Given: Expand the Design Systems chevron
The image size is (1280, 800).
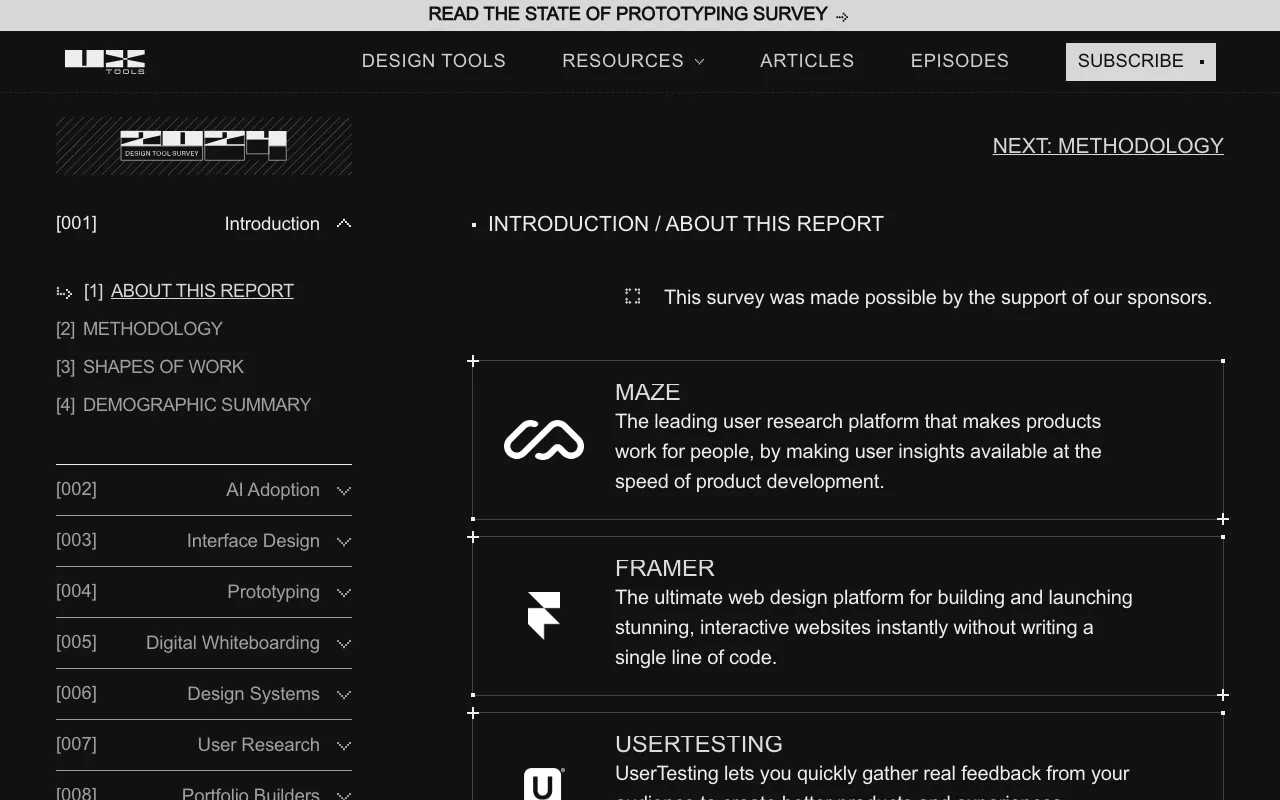Looking at the screenshot, I should 344,695.
